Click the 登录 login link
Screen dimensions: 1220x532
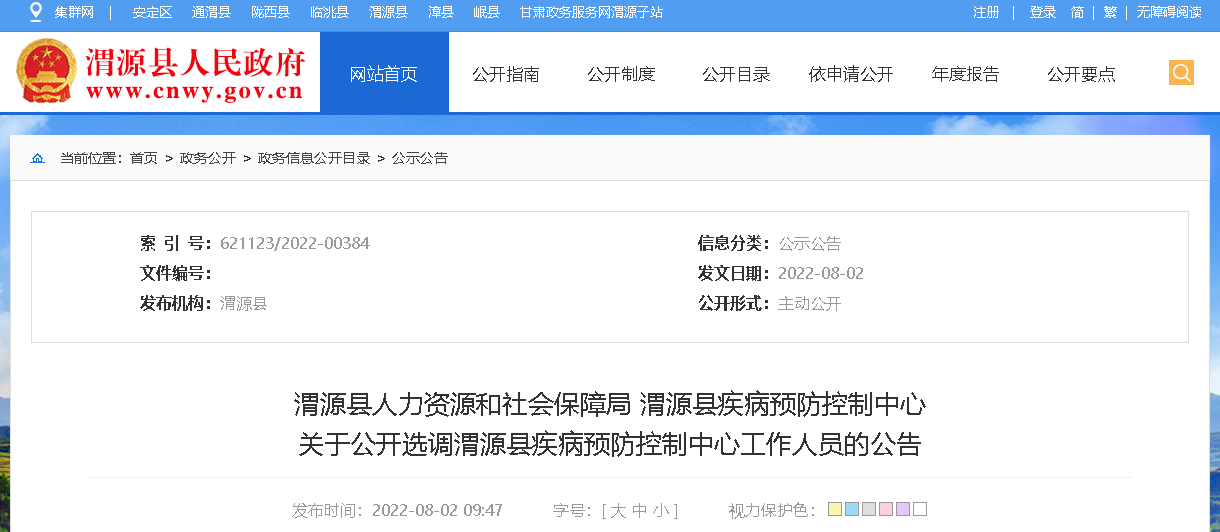(x=1043, y=12)
